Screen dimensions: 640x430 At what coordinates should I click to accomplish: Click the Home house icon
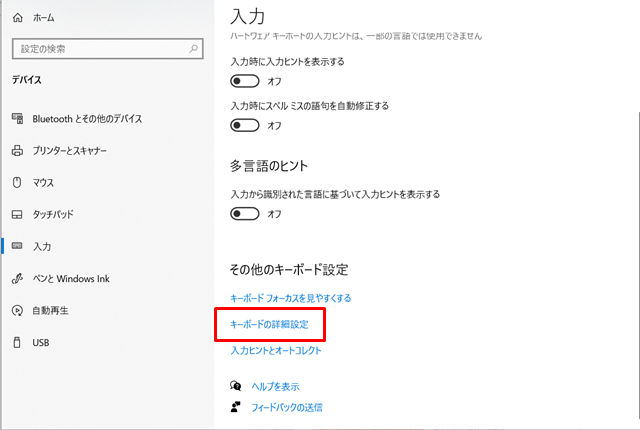18,18
